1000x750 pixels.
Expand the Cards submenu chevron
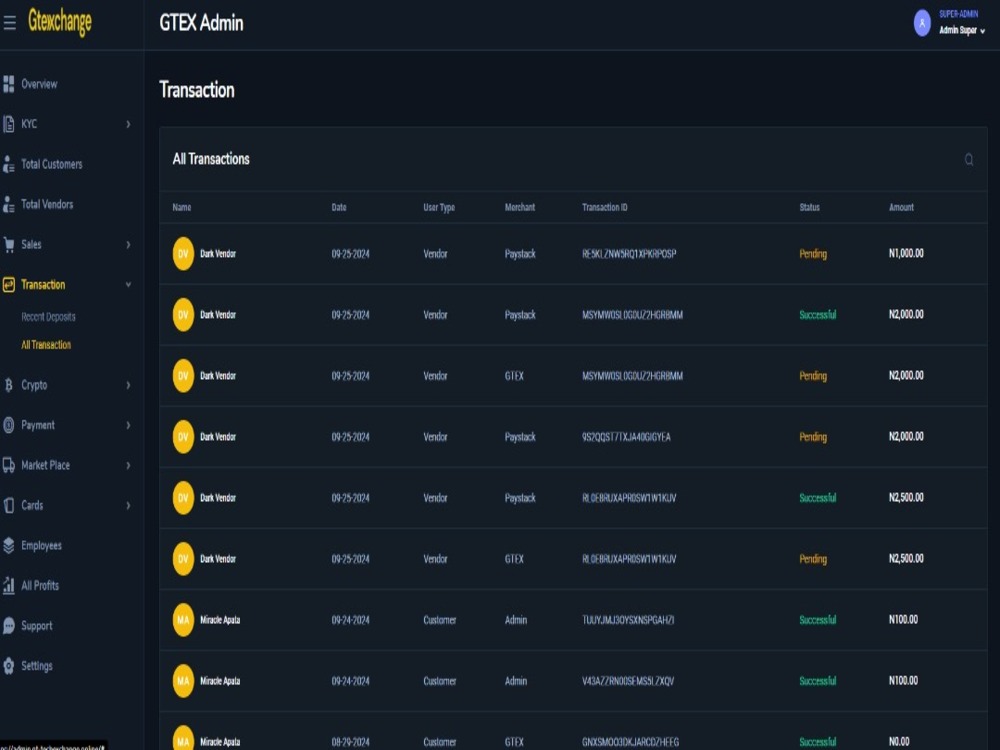point(128,505)
